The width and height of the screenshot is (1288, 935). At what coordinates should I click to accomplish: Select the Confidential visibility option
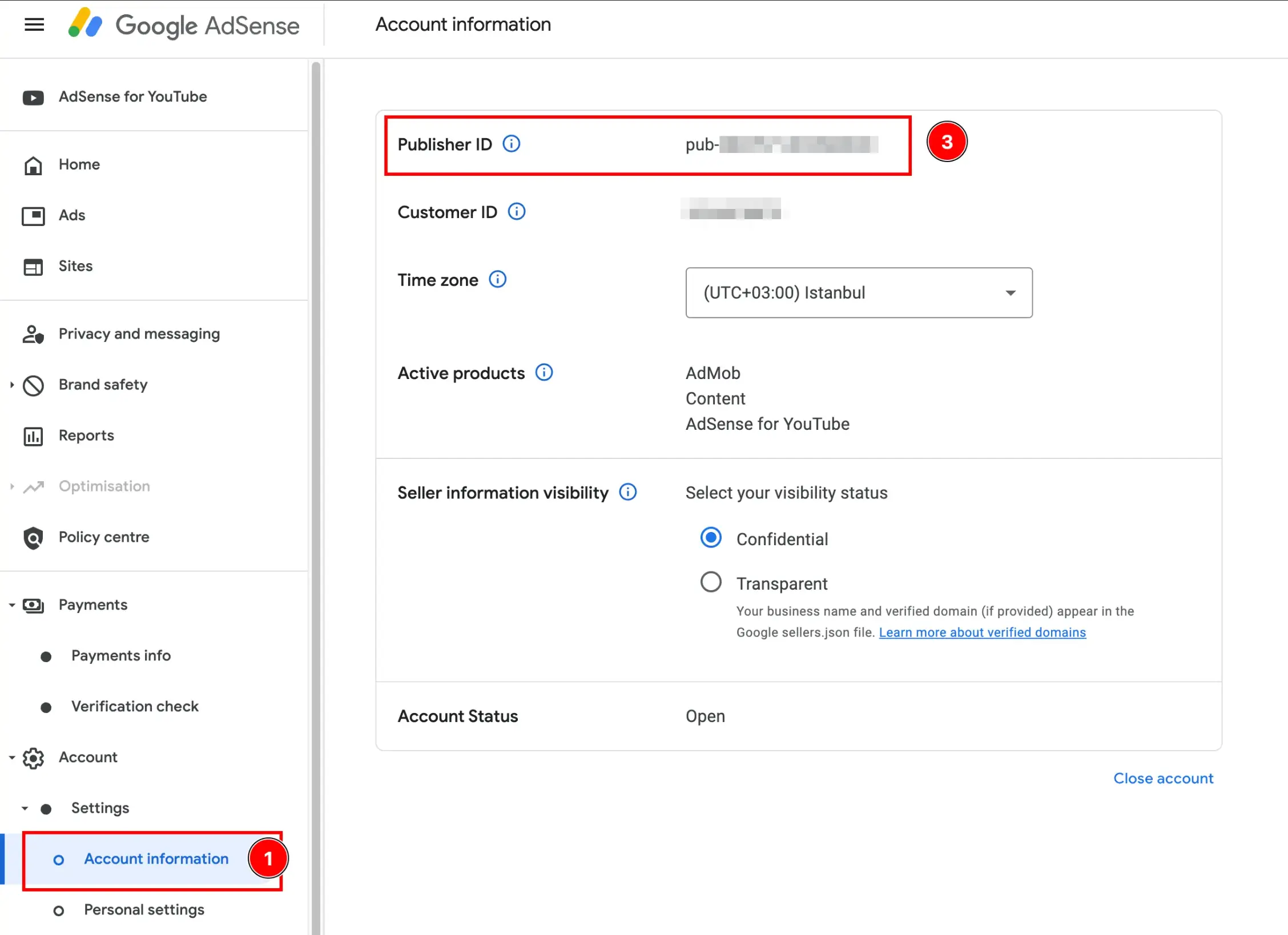click(x=711, y=538)
